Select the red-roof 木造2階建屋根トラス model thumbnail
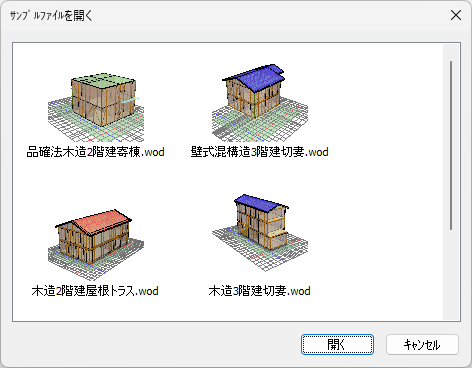Image resolution: width=472 pixels, height=368 pixels. (96, 244)
